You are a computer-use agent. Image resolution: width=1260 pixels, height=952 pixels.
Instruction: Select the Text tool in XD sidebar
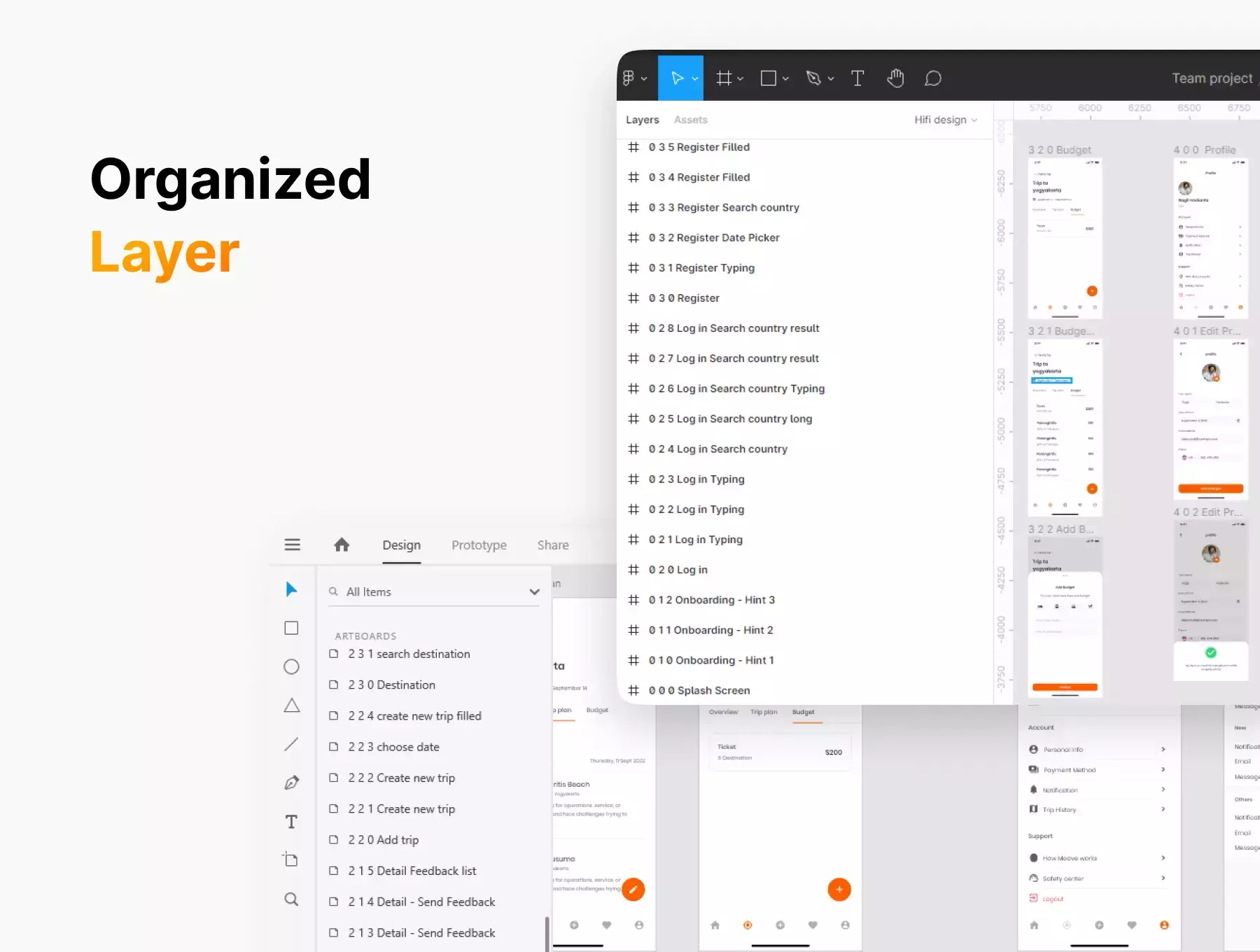tap(292, 822)
